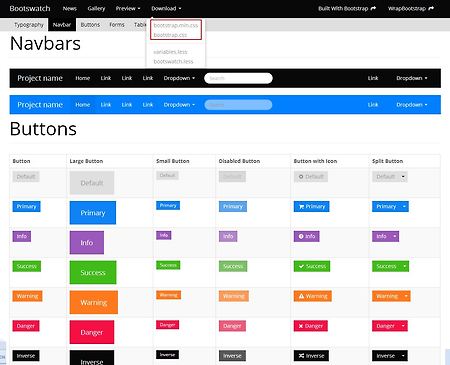Focus the search field in blue navbar
450x365 pixels.
point(238,105)
